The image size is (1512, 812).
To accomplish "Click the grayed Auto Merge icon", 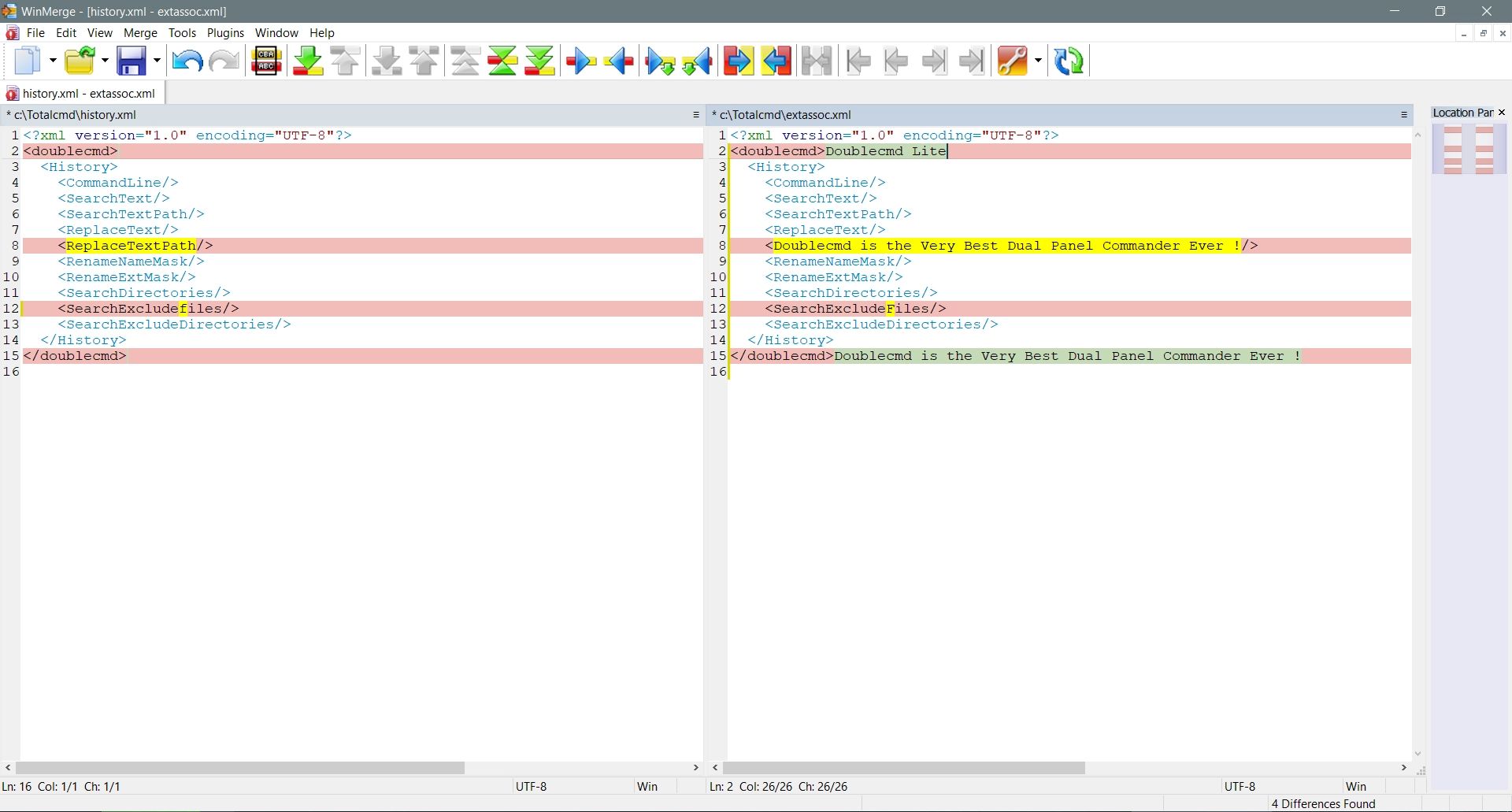I will [x=817, y=61].
